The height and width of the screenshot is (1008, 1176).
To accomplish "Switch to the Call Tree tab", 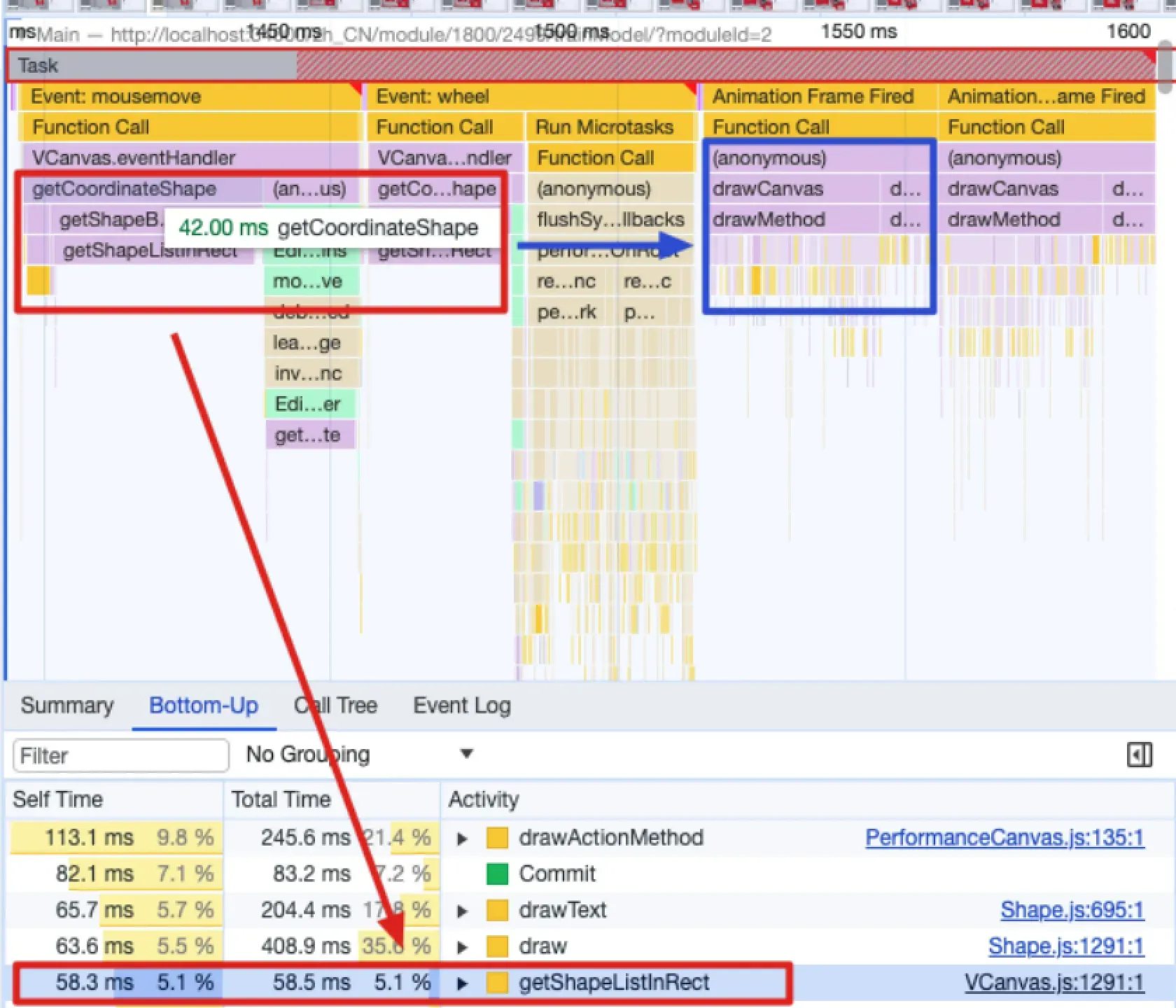I will [x=335, y=706].
